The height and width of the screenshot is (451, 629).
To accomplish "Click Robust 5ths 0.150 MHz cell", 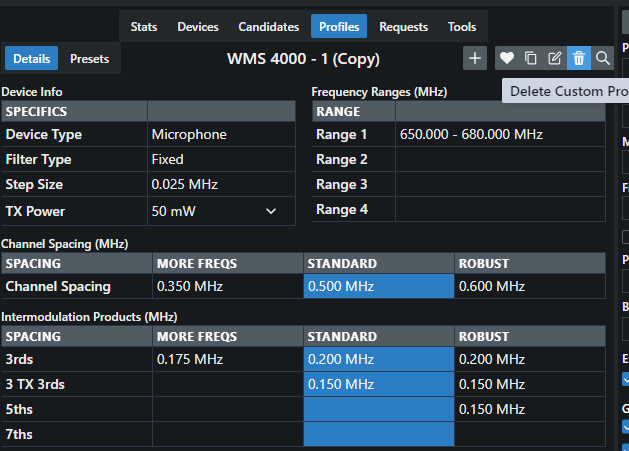I will pos(530,409).
